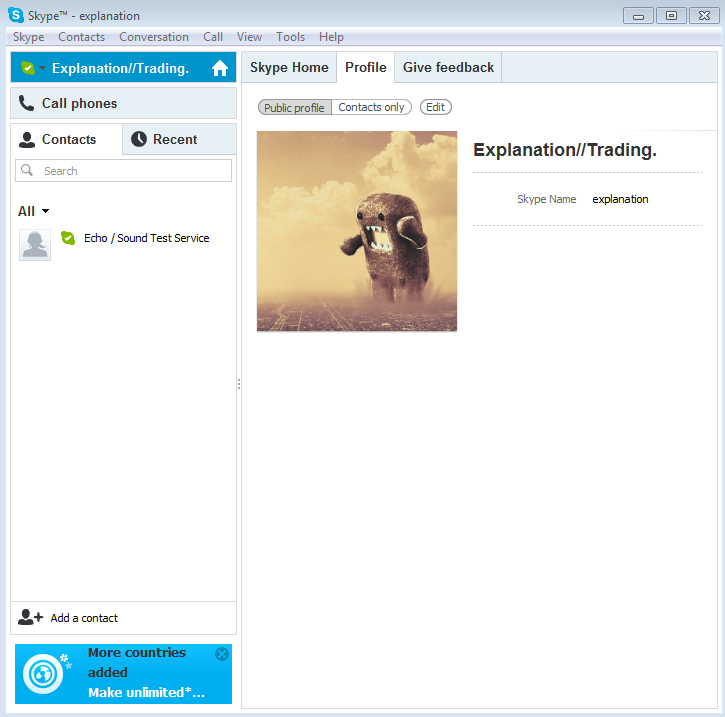Click the add contact person-plus icon
The image size is (725, 717).
31,617
